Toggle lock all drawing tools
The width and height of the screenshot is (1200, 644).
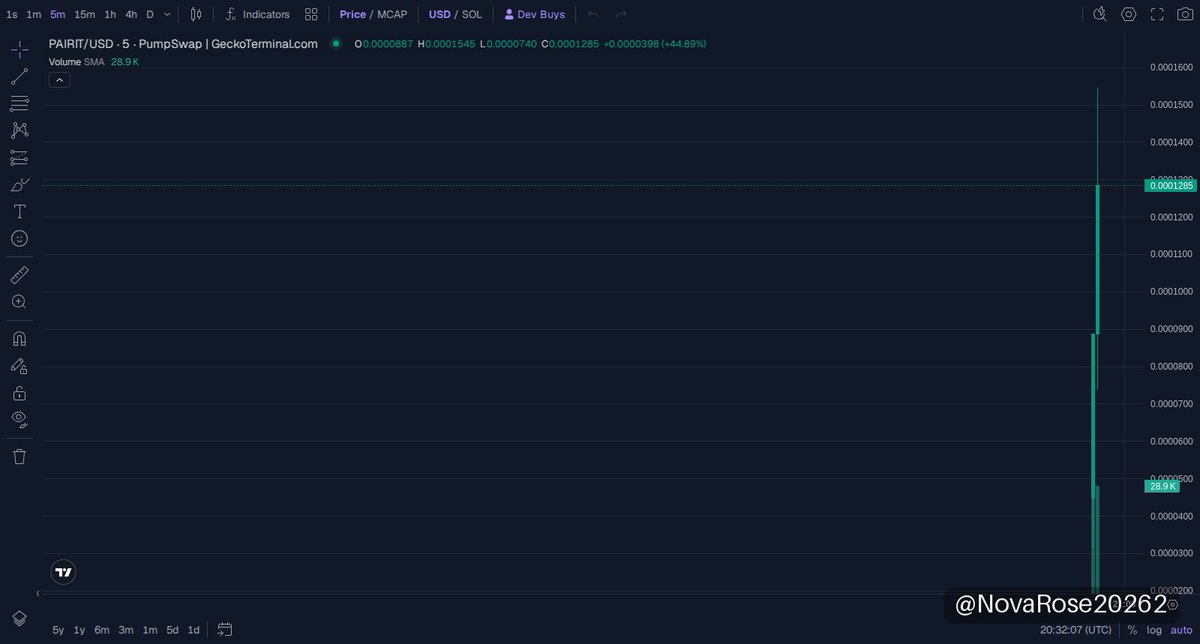coord(19,393)
